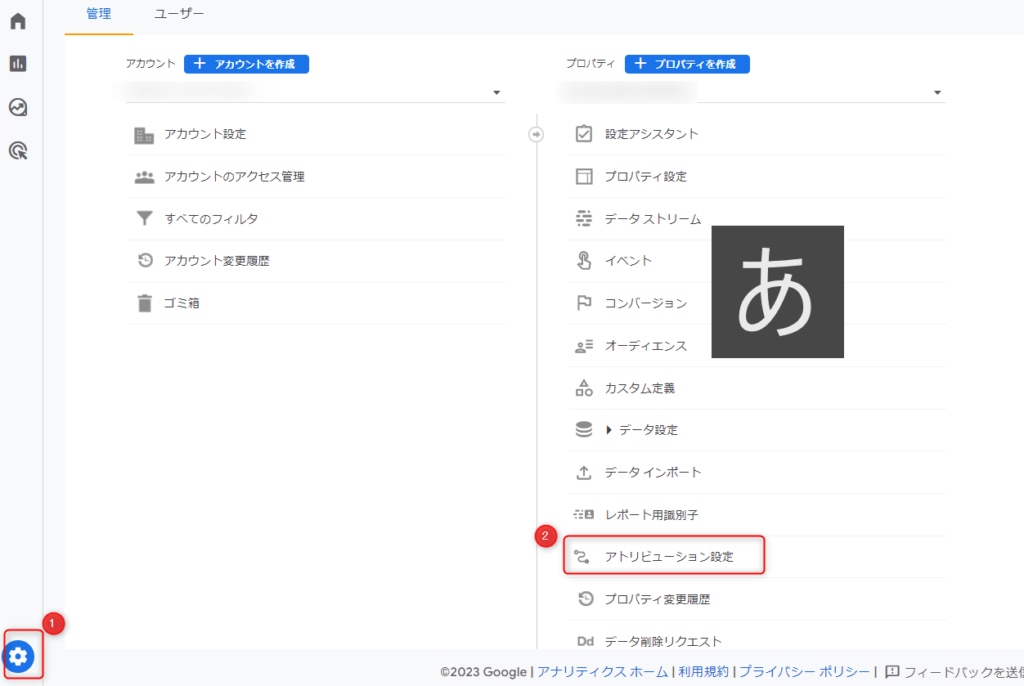Click the collapse arrow between columns

pos(536,134)
